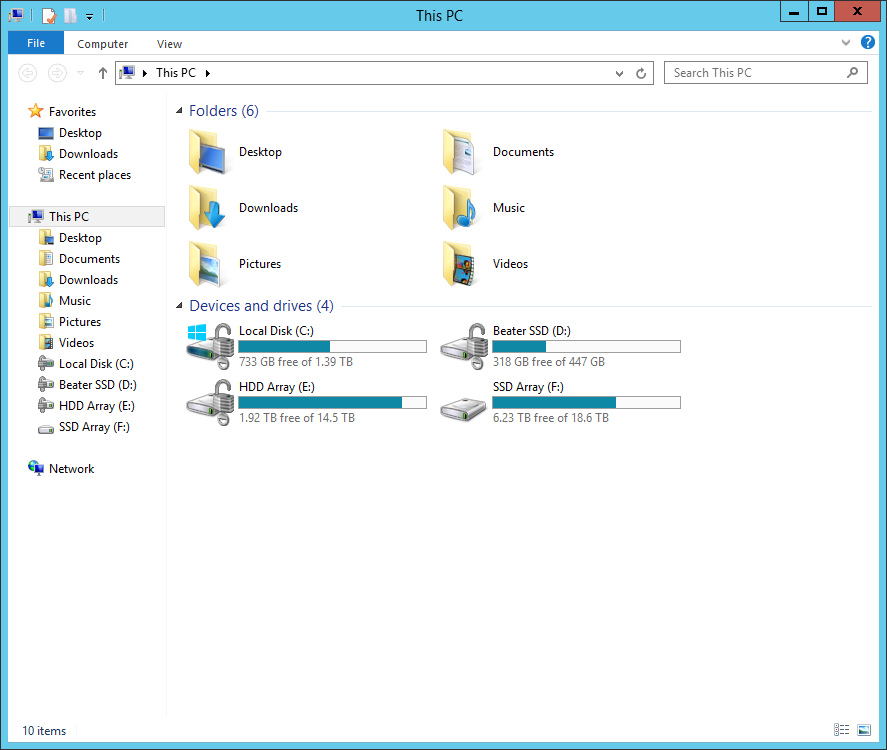
Task: Switch to the View ribbon tab
Action: (169, 44)
